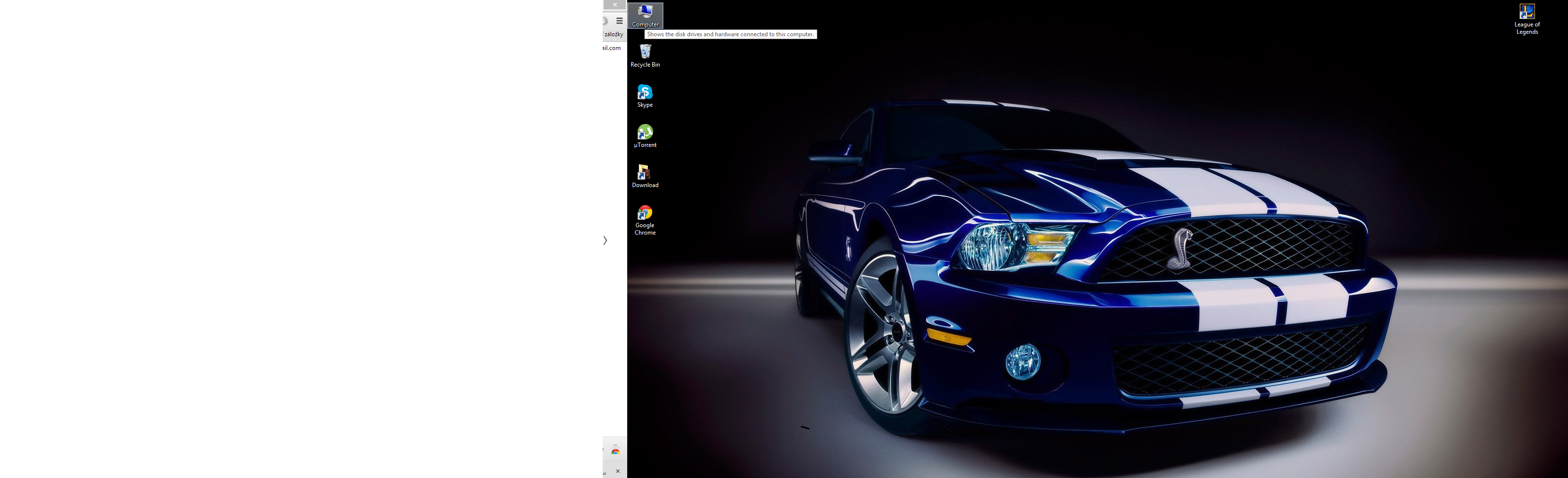Open the Download folder shortcut
This screenshot has height=478, width=1568.
(645, 175)
